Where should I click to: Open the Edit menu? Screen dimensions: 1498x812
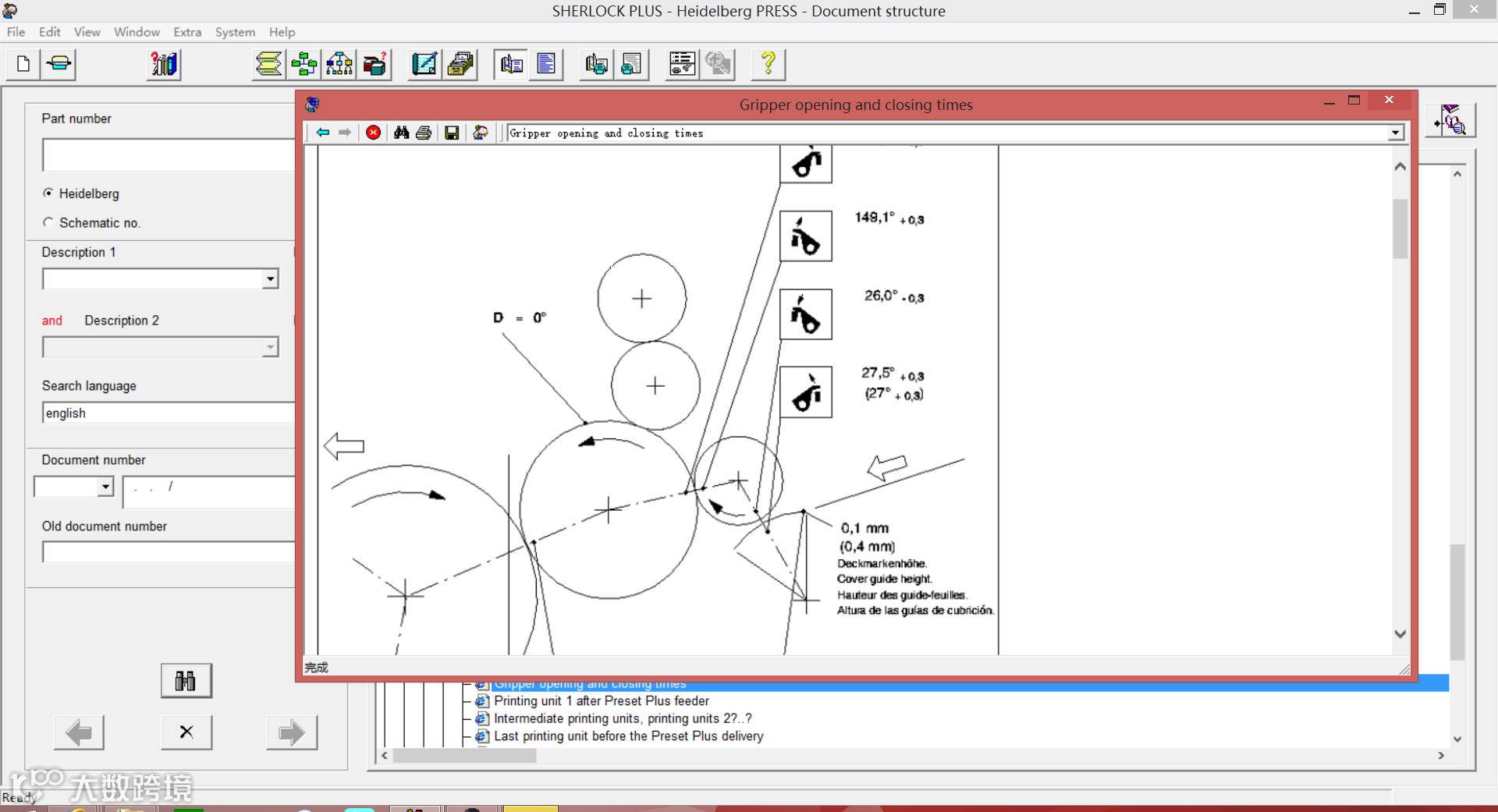pos(50,32)
